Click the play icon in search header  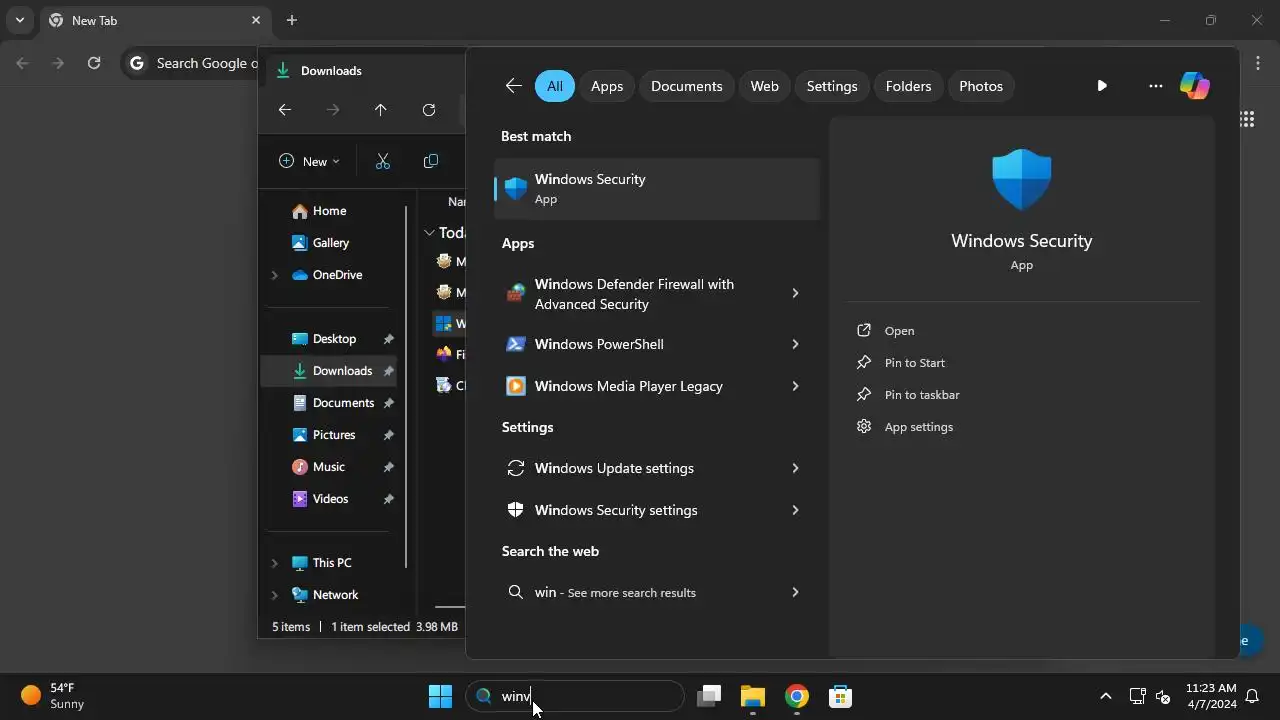point(1101,86)
